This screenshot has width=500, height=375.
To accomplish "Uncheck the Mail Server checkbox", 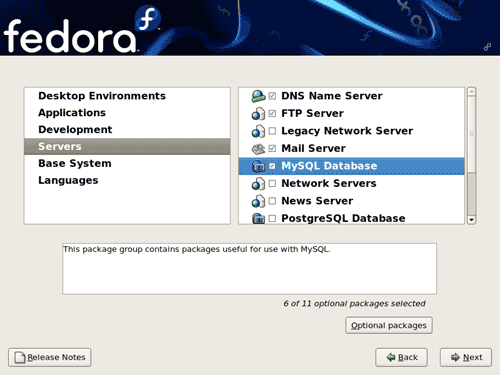I will pyautogui.click(x=272, y=148).
